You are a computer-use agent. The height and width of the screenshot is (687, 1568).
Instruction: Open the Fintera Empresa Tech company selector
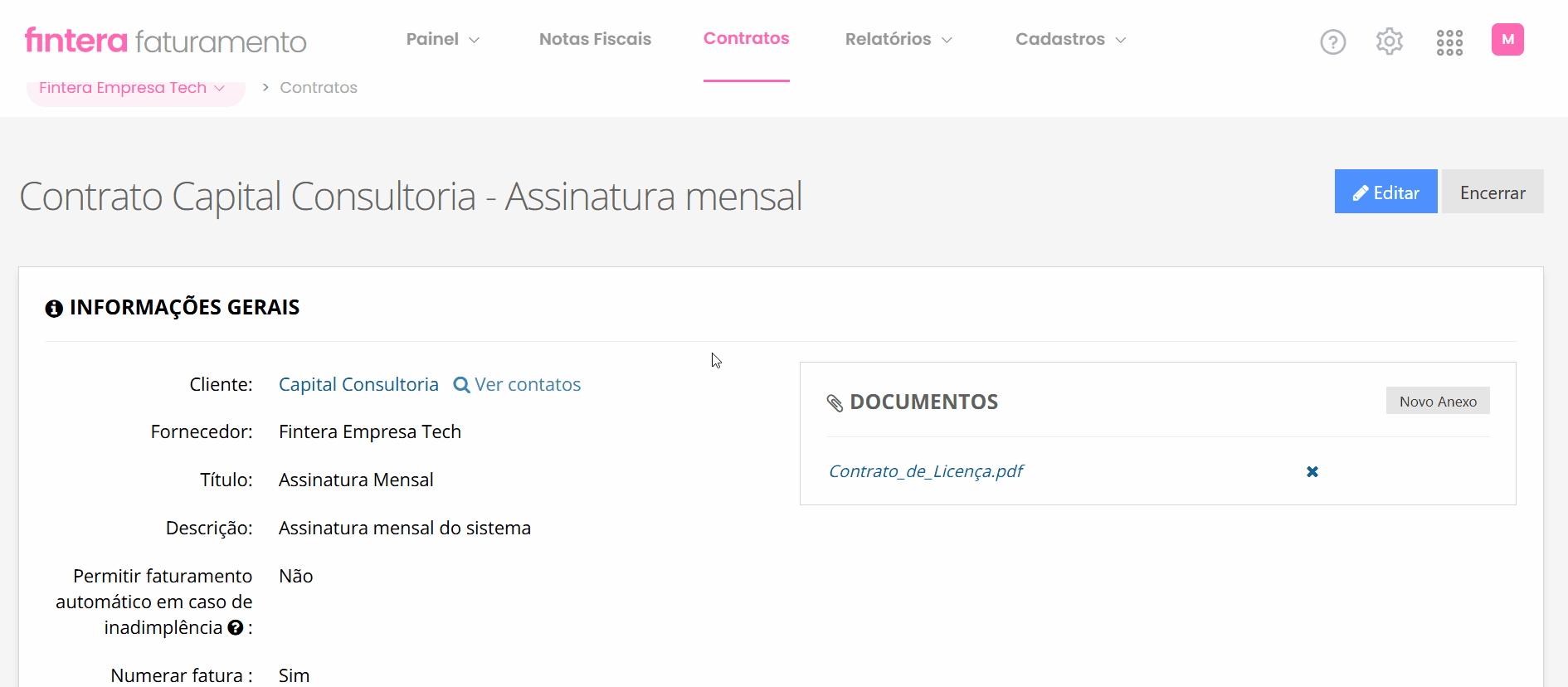point(135,89)
